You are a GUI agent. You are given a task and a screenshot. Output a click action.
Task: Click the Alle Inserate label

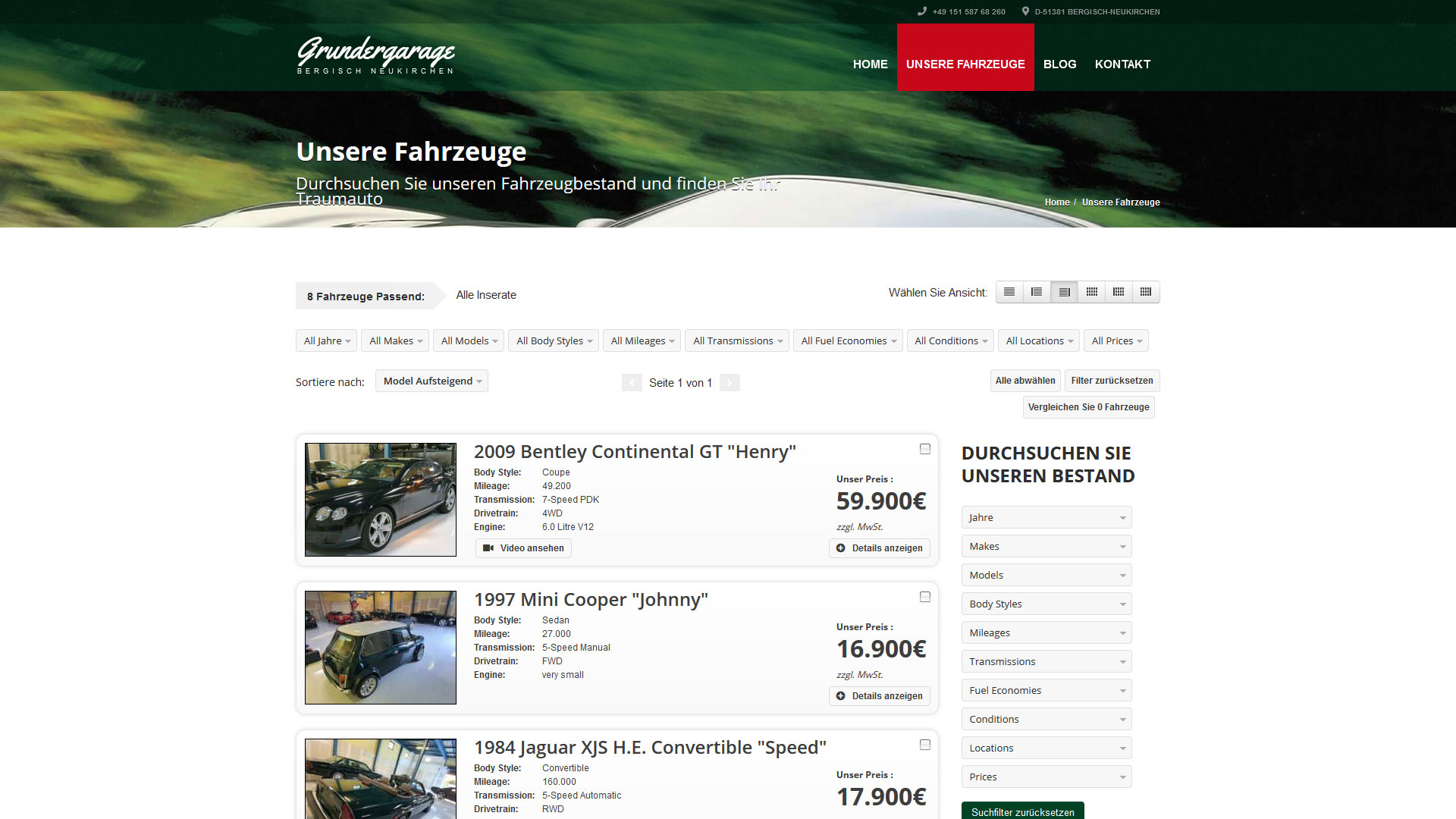pyautogui.click(x=486, y=295)
